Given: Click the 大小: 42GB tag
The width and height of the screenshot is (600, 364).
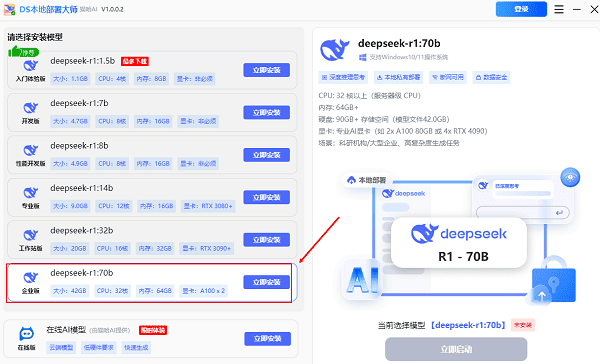Looking at the screenshot, I should (x=69, y=291).
